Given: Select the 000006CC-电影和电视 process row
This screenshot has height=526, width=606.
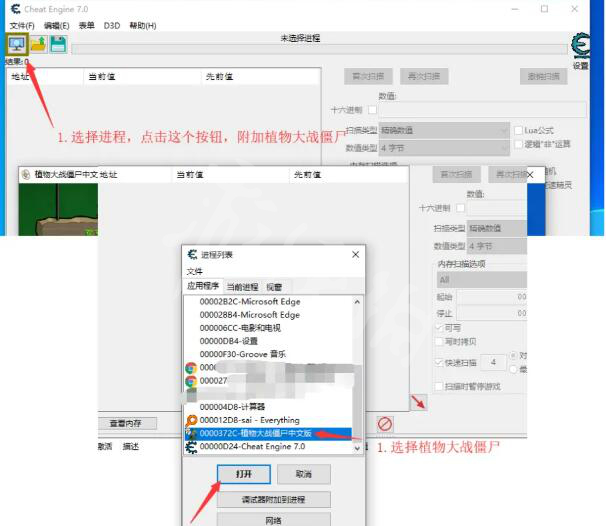Looking at the screenshot, I should pos(268,328).
